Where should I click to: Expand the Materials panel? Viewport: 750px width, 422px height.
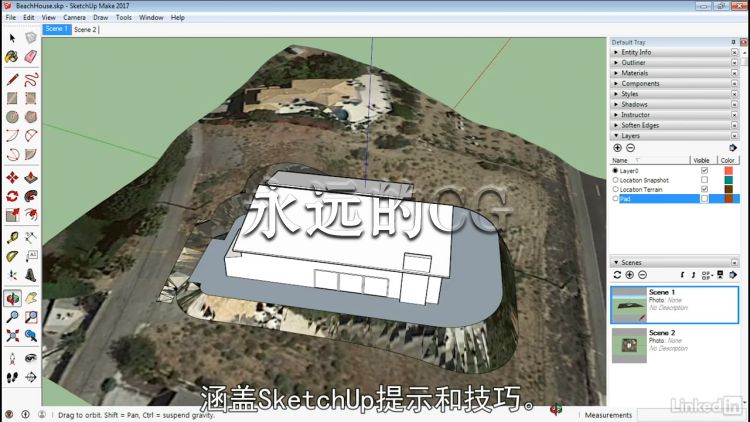[674, 73]
